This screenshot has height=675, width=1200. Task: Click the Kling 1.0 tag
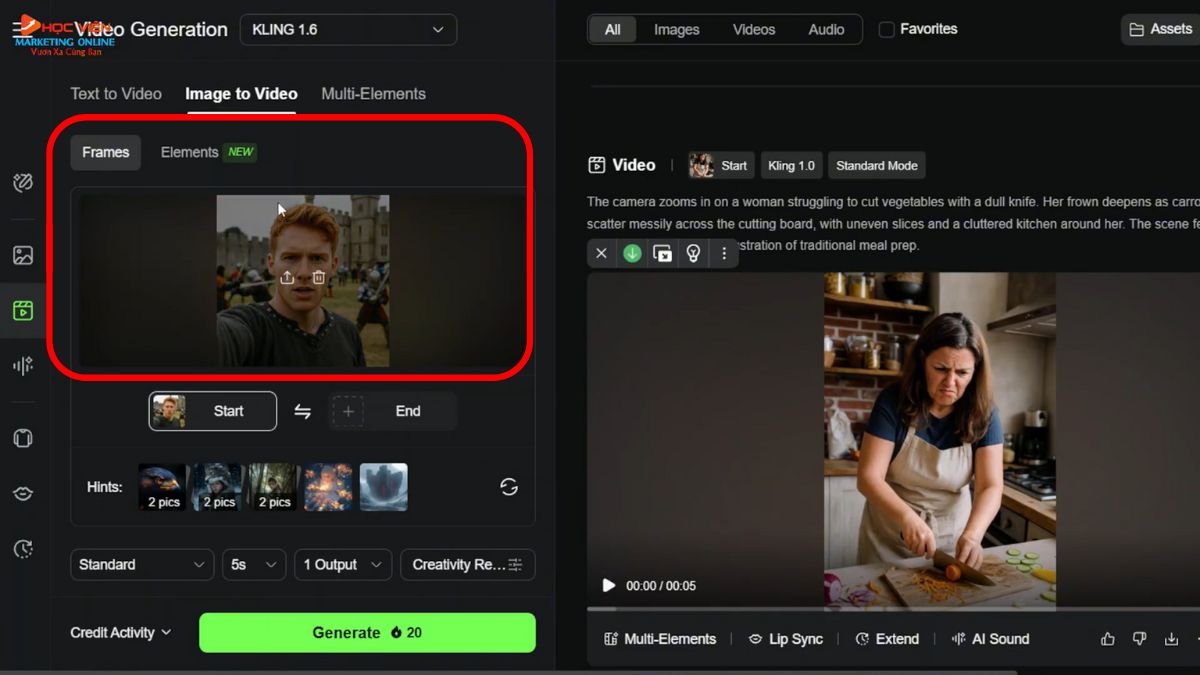[x=791, y=165]
